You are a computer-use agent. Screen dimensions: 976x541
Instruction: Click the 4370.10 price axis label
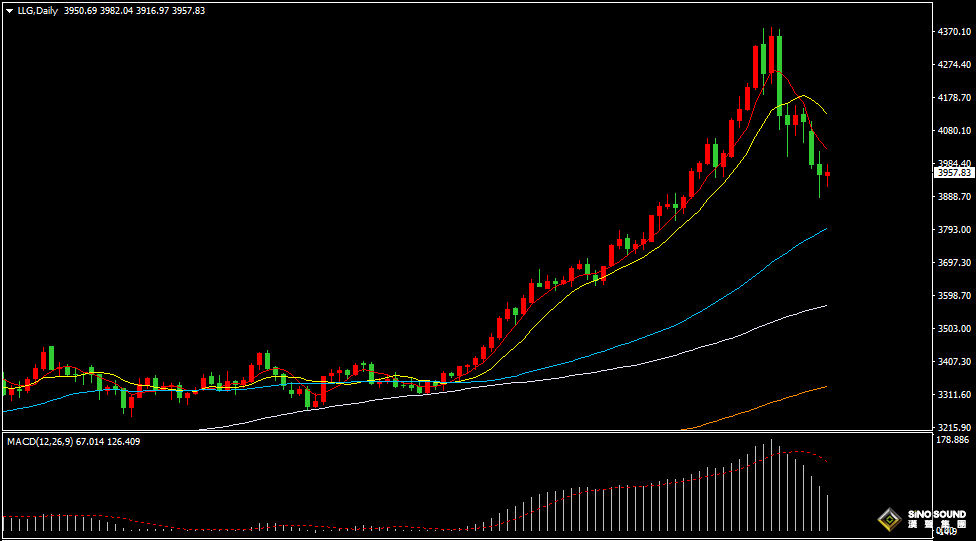coord(953,32)
